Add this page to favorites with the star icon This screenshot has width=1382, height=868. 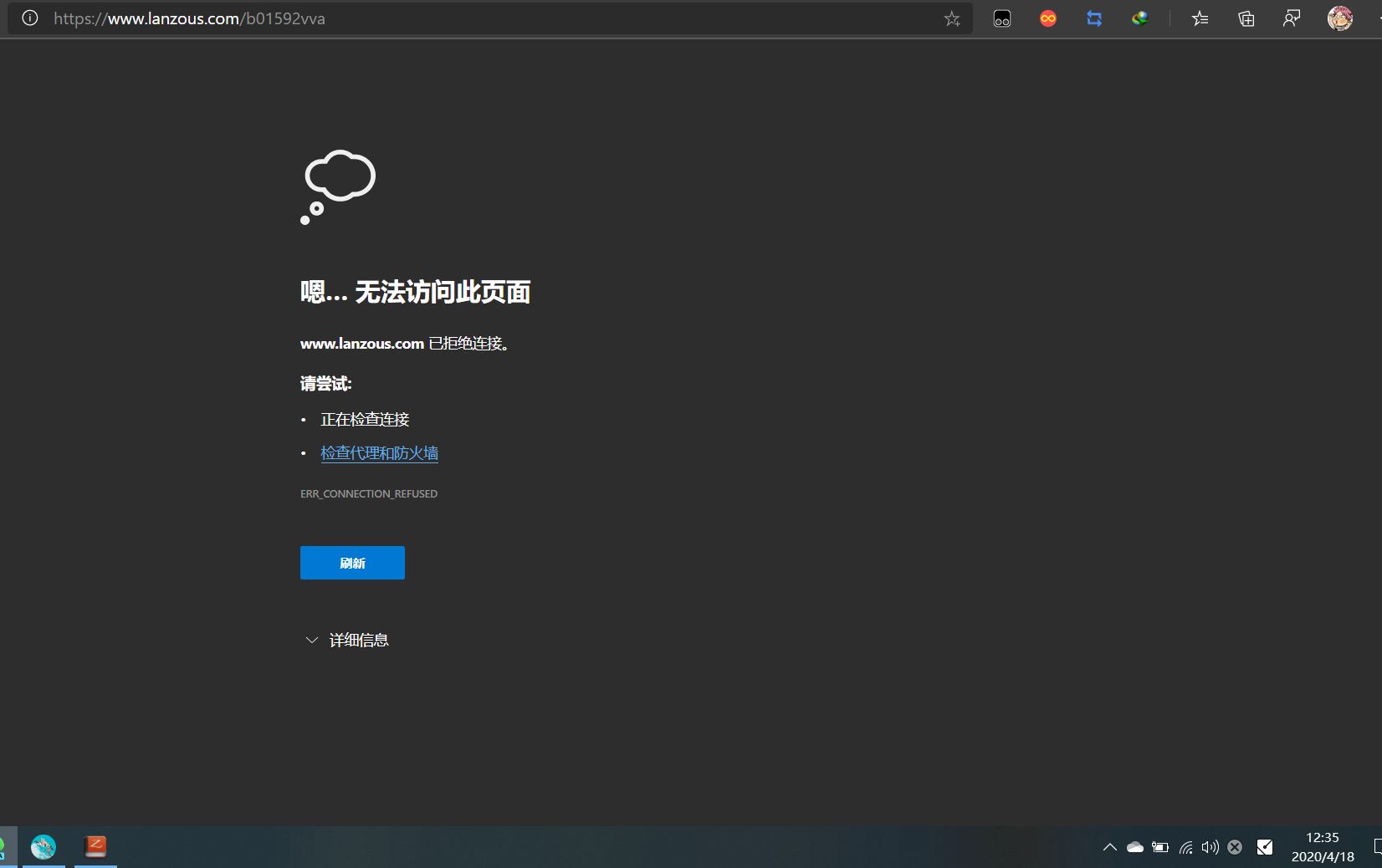(952, 18)
